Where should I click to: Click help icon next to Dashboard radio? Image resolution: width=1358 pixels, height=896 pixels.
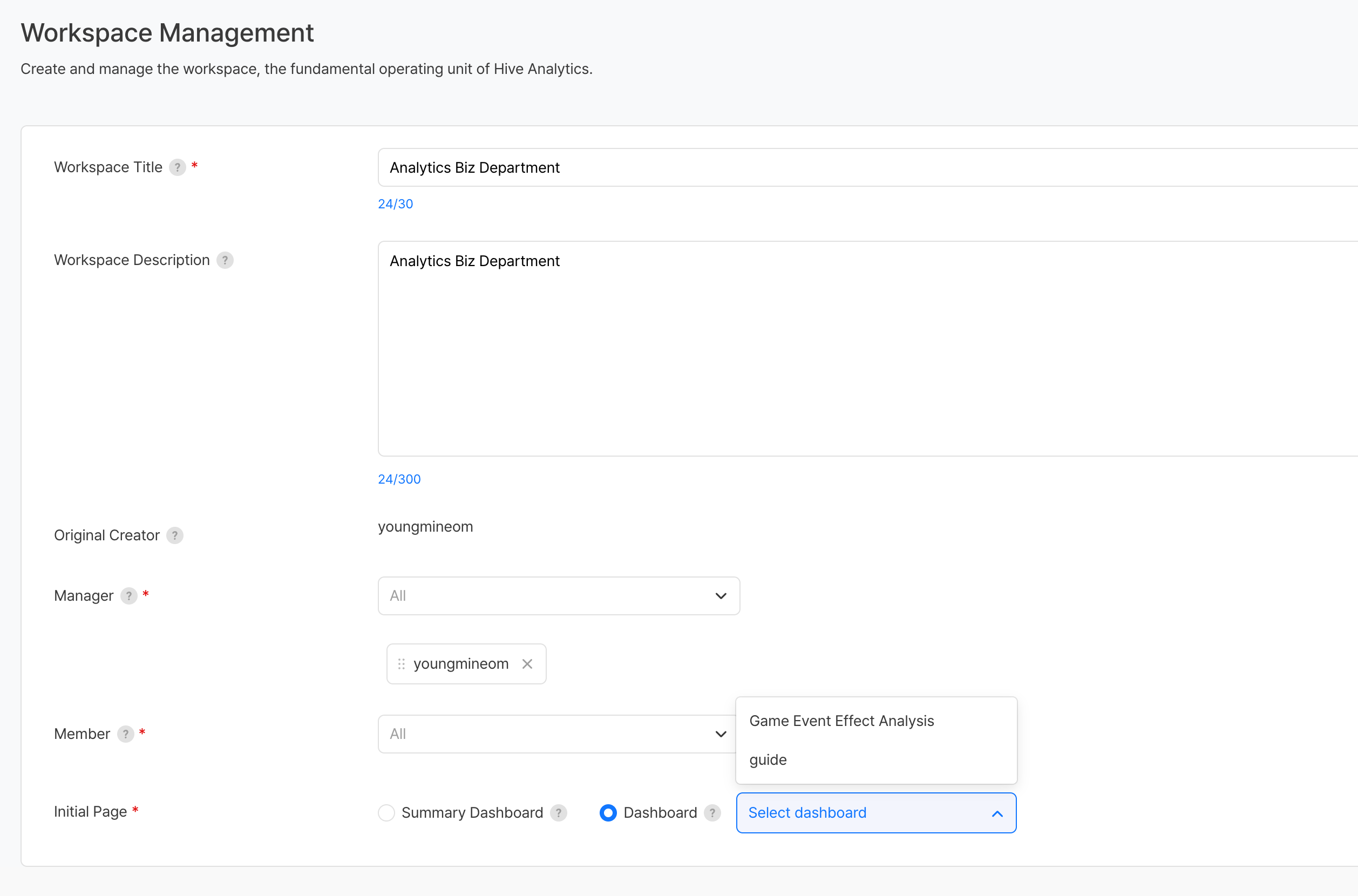(x=712, y=813)
